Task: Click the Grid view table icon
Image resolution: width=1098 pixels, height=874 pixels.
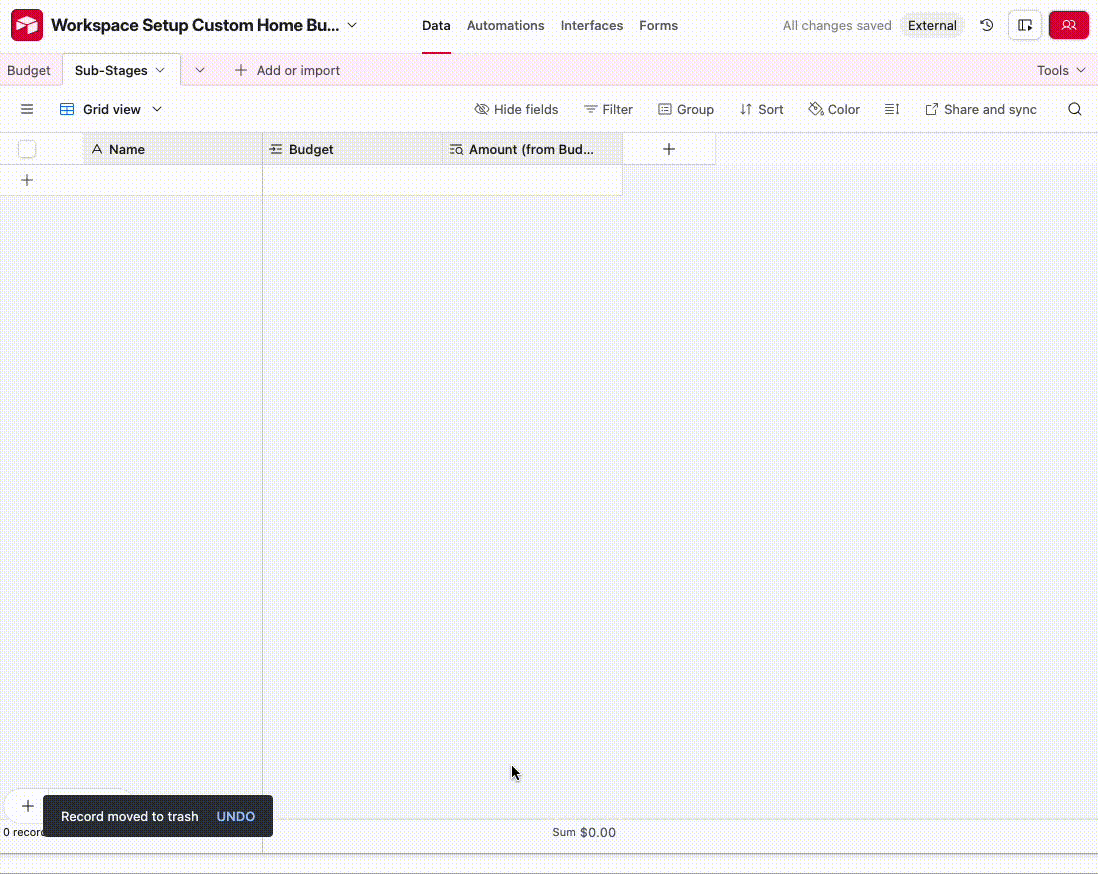Action: [x=67, y=109]
